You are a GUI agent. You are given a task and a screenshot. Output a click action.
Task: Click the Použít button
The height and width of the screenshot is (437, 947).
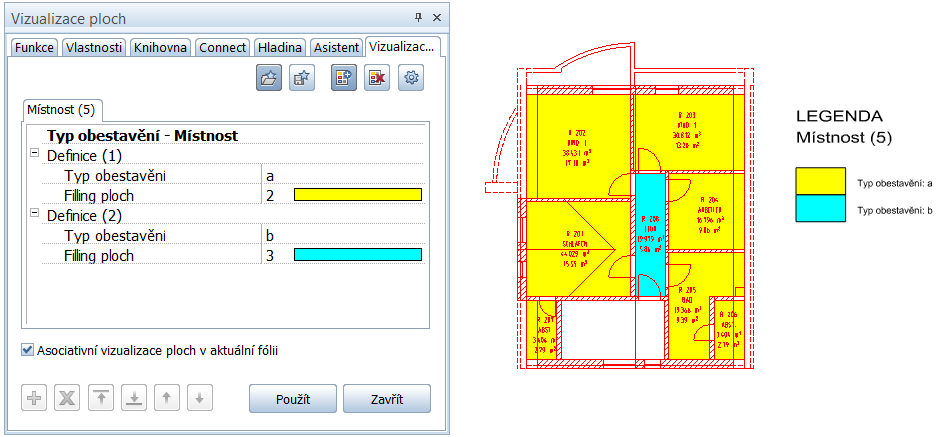pos(292,399)
